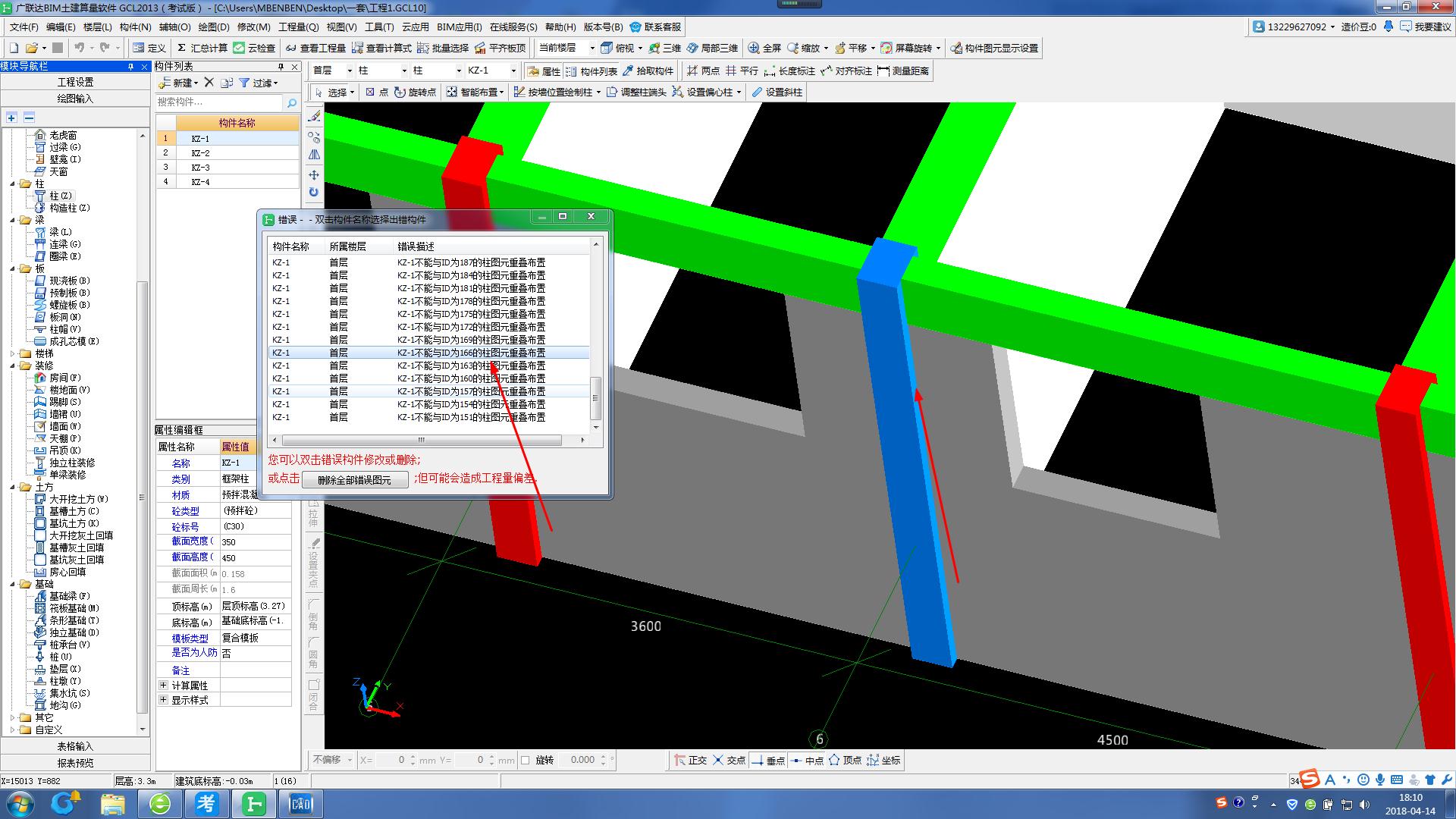The width and height of the screenshot is (1456, 819).
Task: Click the 定义 define tool
Action: 149,48
